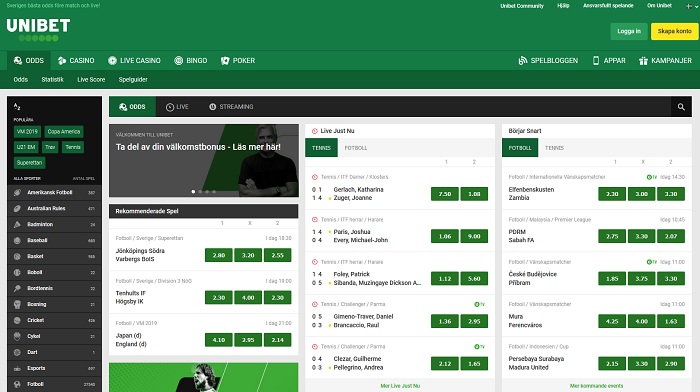
Task: Open the Casino main navigation tab
Action: coord(76,60)
